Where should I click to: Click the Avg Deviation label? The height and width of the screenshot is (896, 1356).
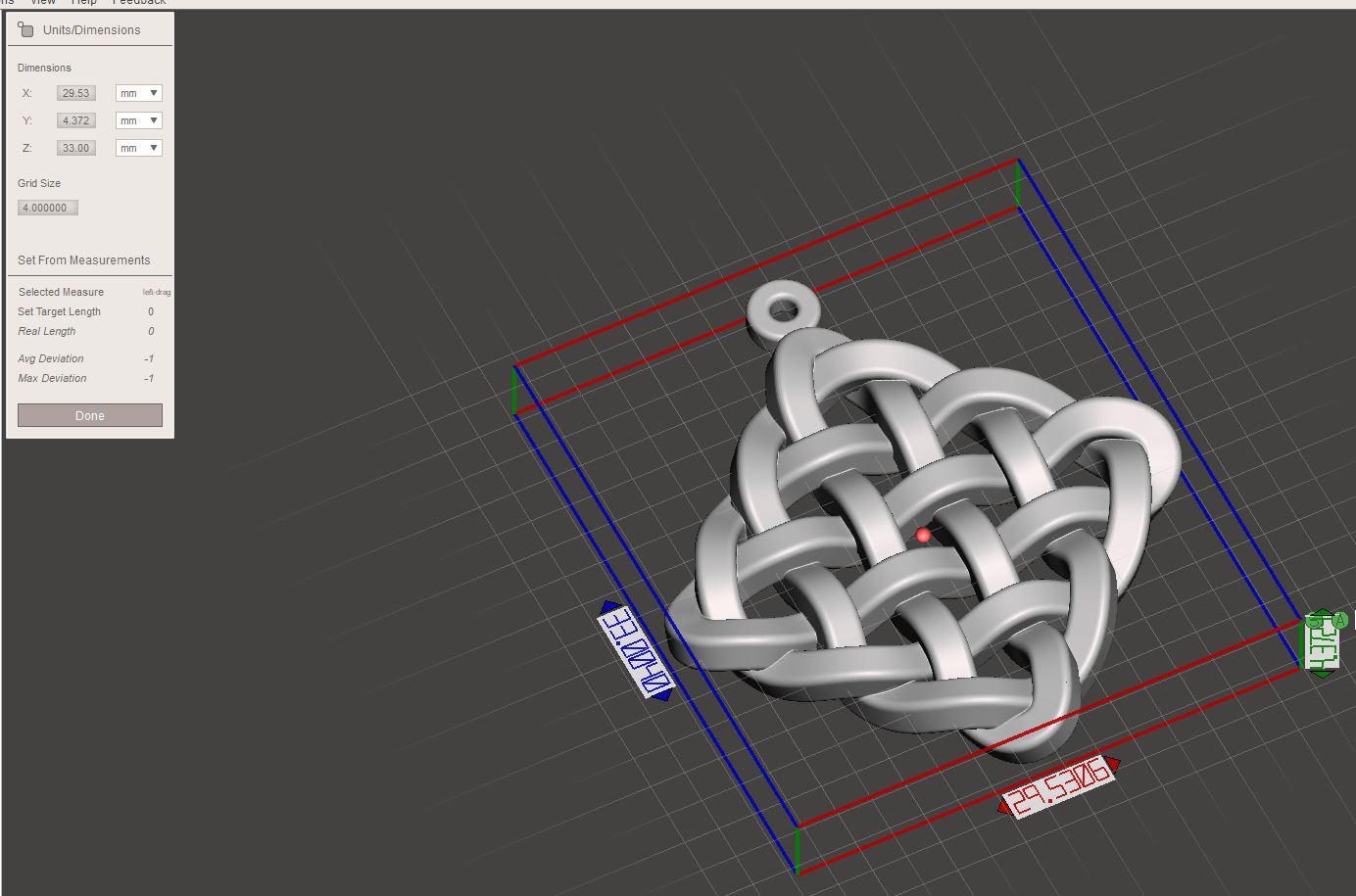tap(51, 358)
